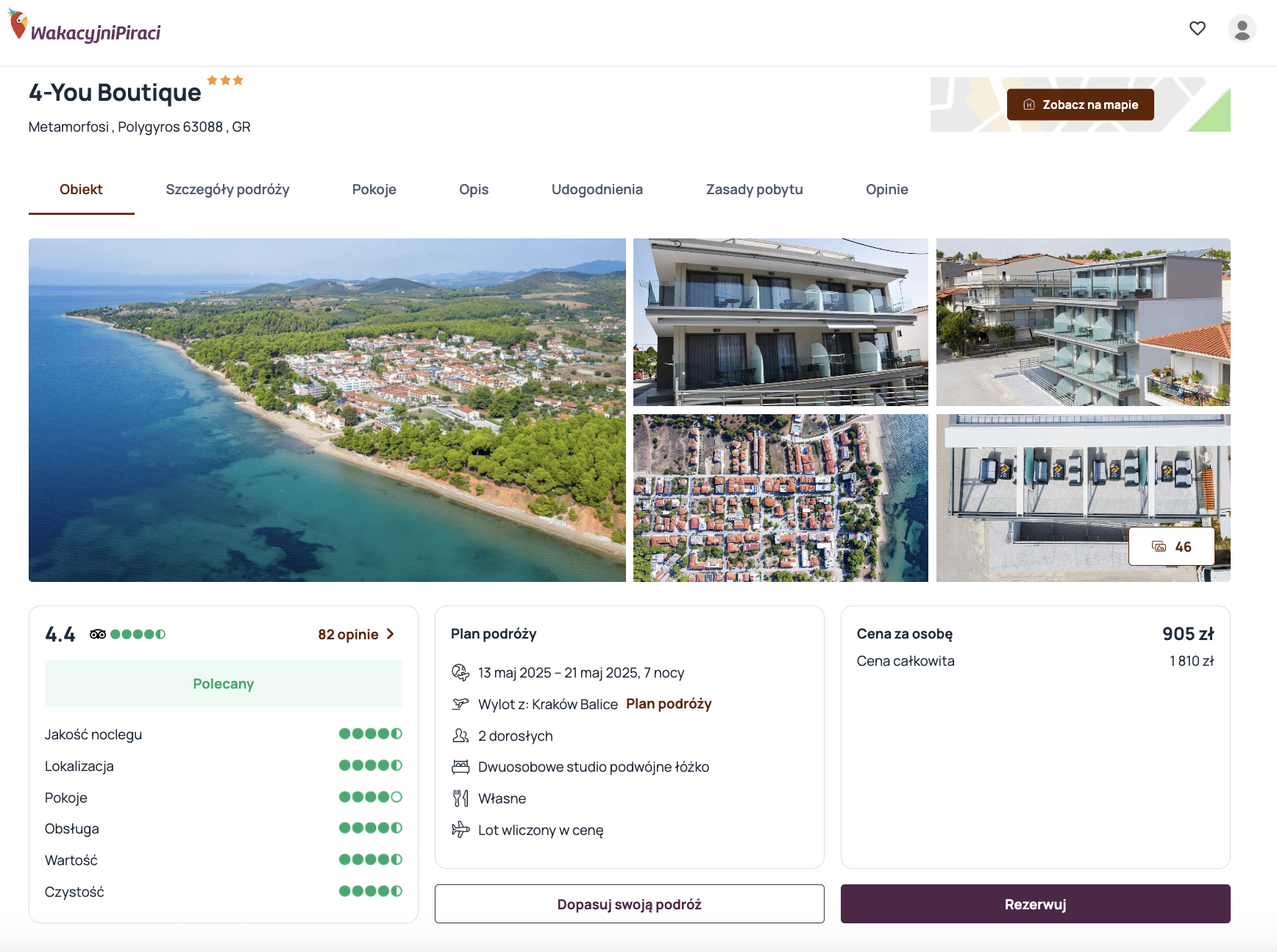The image size is (1277, 952).
Task: Click the Czystość rating bubbles
Action: 371,891
